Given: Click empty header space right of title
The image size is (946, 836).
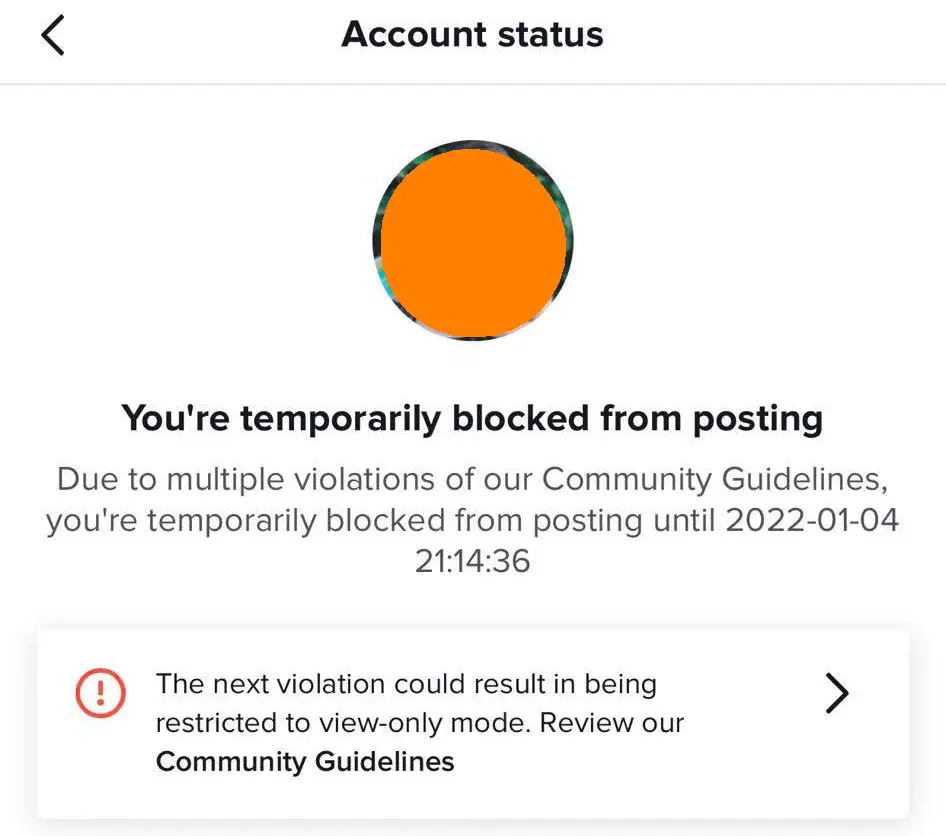Looking at the screenshot, I should point(780,36).
